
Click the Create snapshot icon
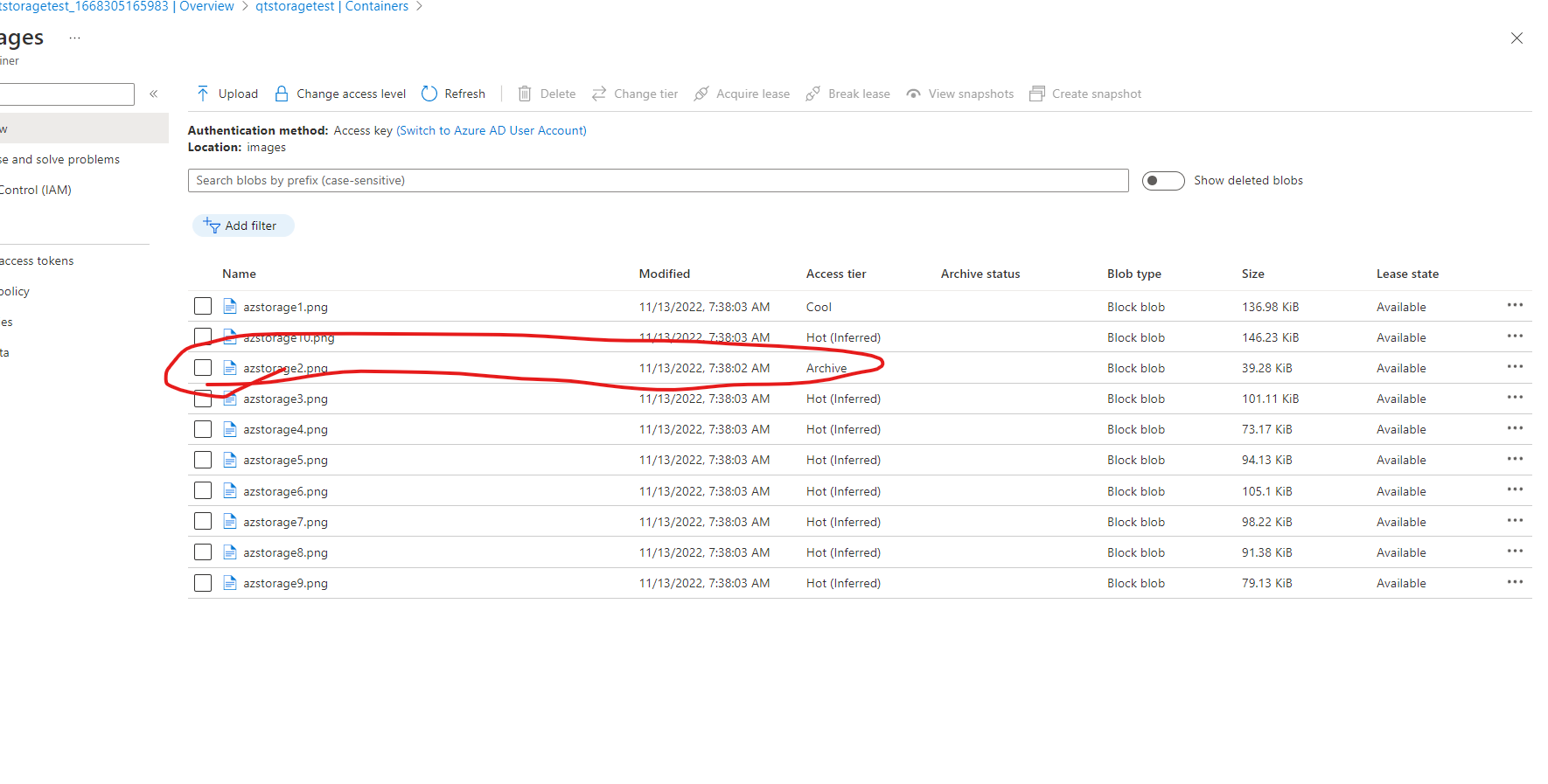(1037, 94)
